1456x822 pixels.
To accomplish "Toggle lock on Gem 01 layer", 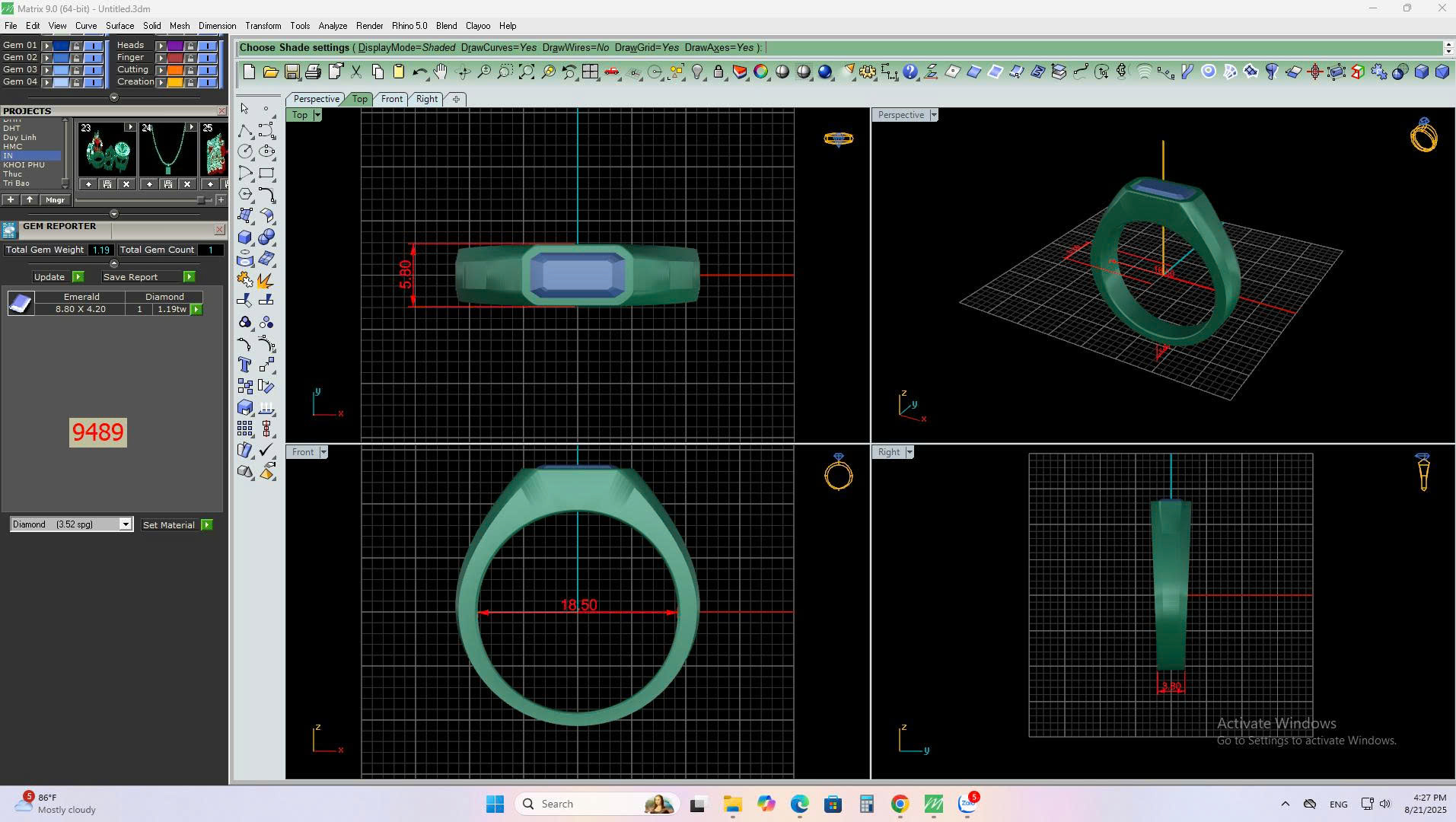I will (76, 46).
